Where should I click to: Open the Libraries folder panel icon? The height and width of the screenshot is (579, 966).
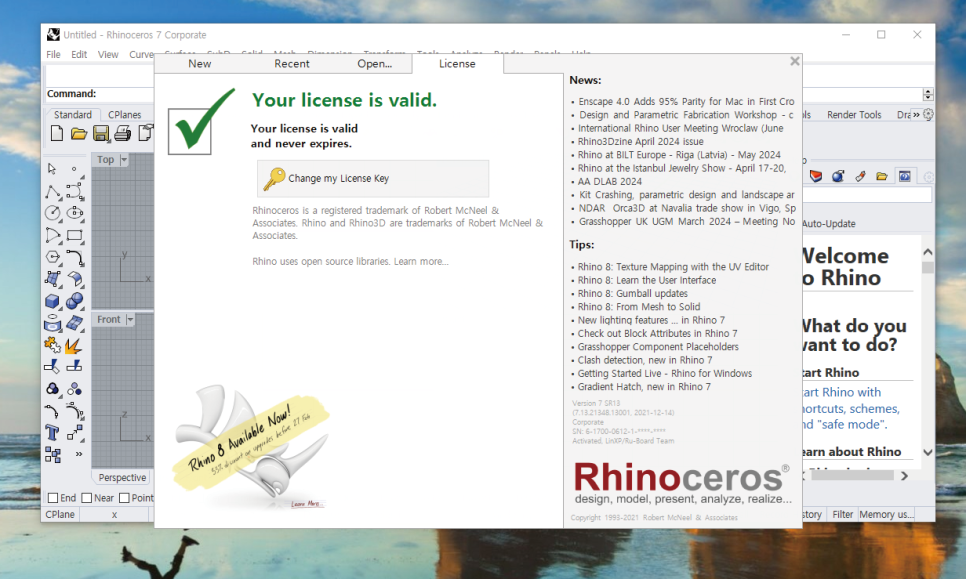882,177
